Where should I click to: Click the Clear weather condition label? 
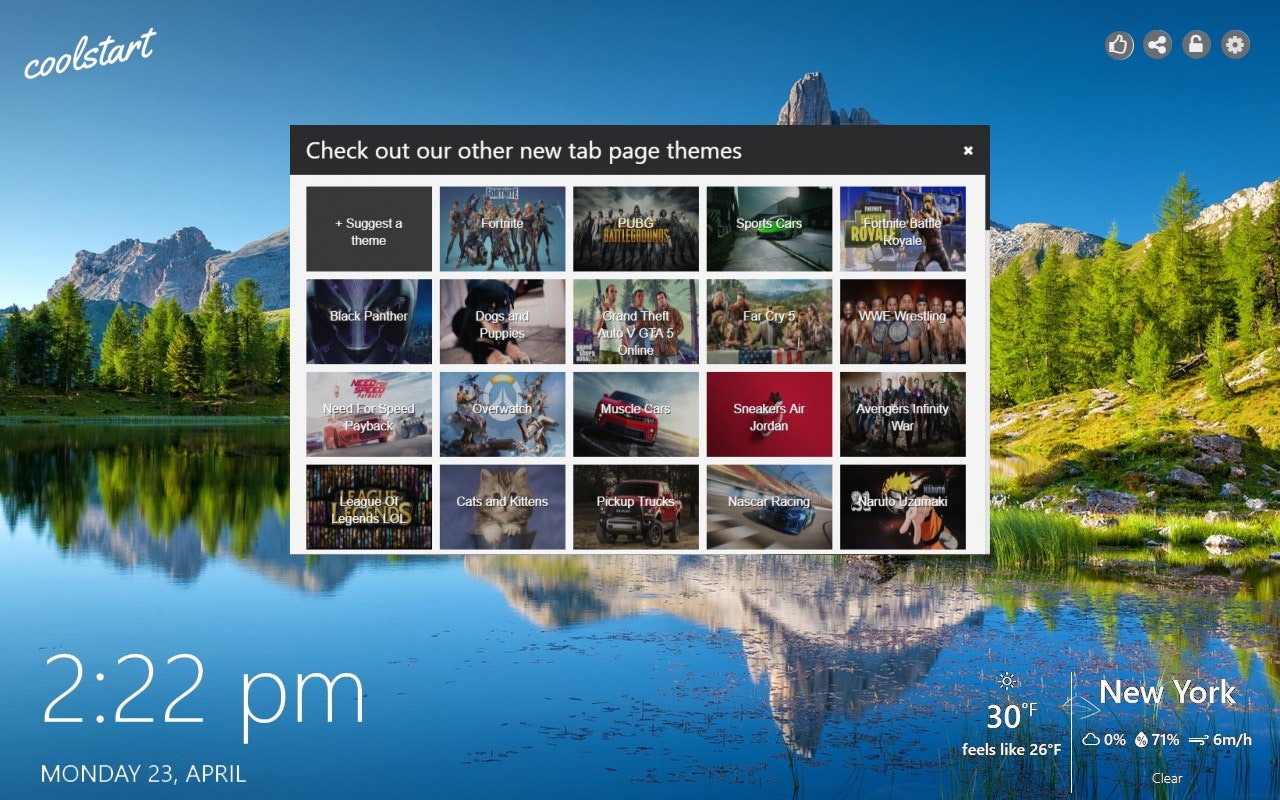1167,778
